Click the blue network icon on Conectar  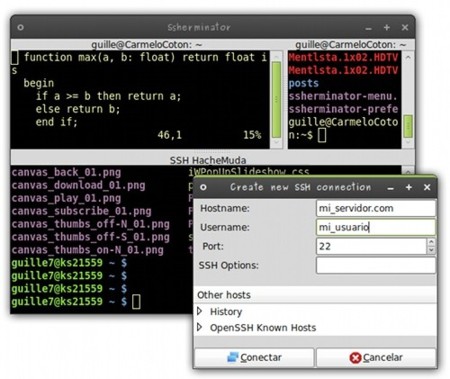click(x=233, y=357)
